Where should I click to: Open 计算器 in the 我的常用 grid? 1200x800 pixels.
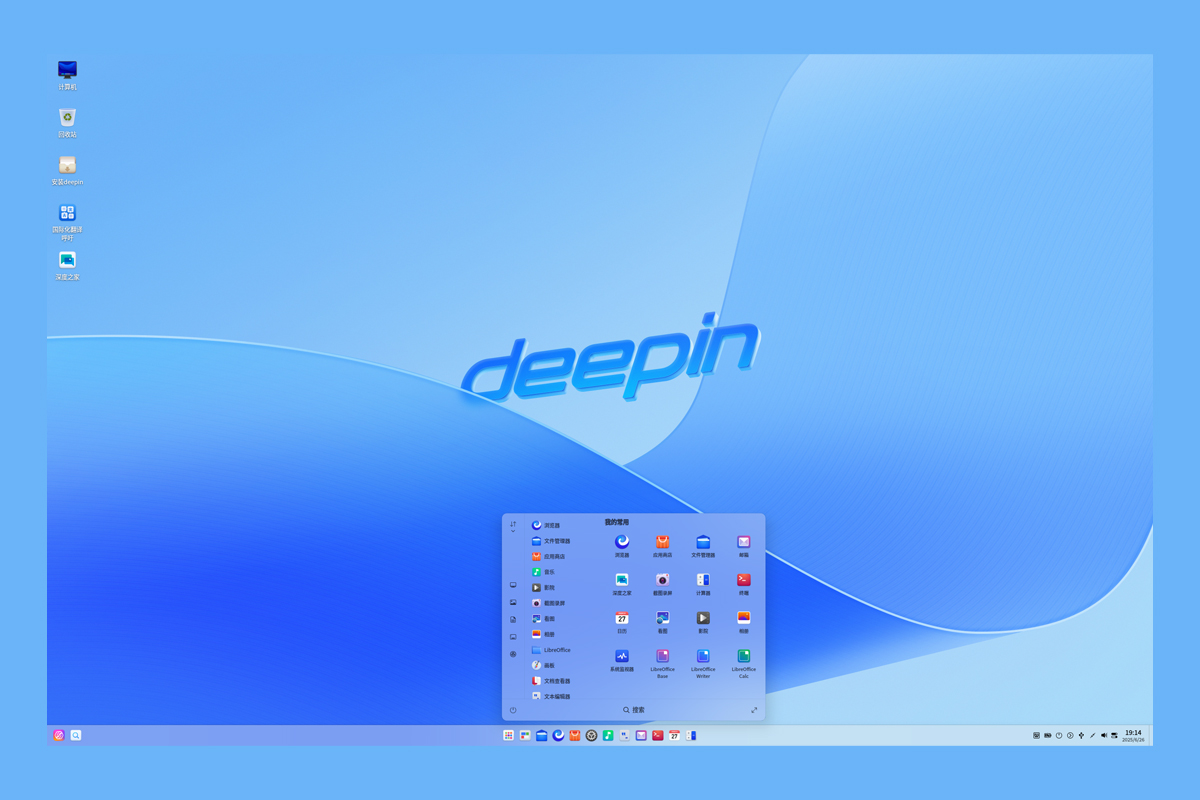pyautogui.click(x=703, y=583)
